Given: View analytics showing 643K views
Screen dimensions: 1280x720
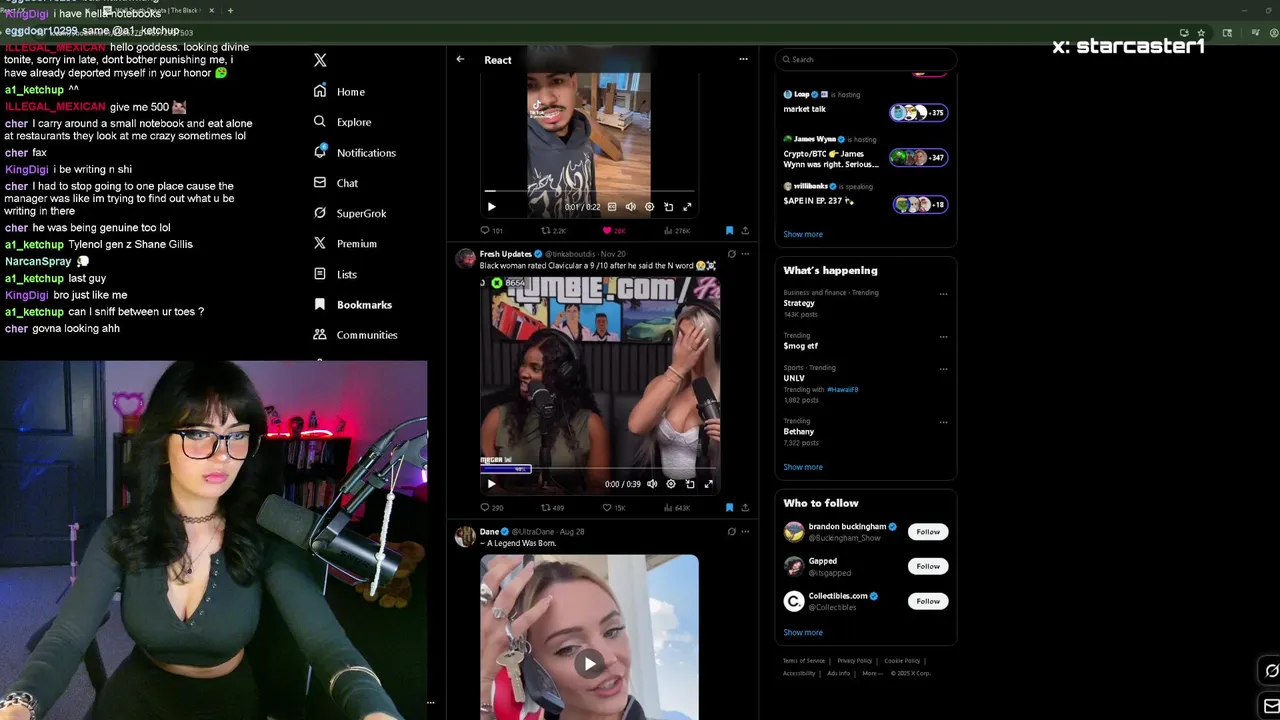Looking at the screenshot, I should tap(677, 508).
